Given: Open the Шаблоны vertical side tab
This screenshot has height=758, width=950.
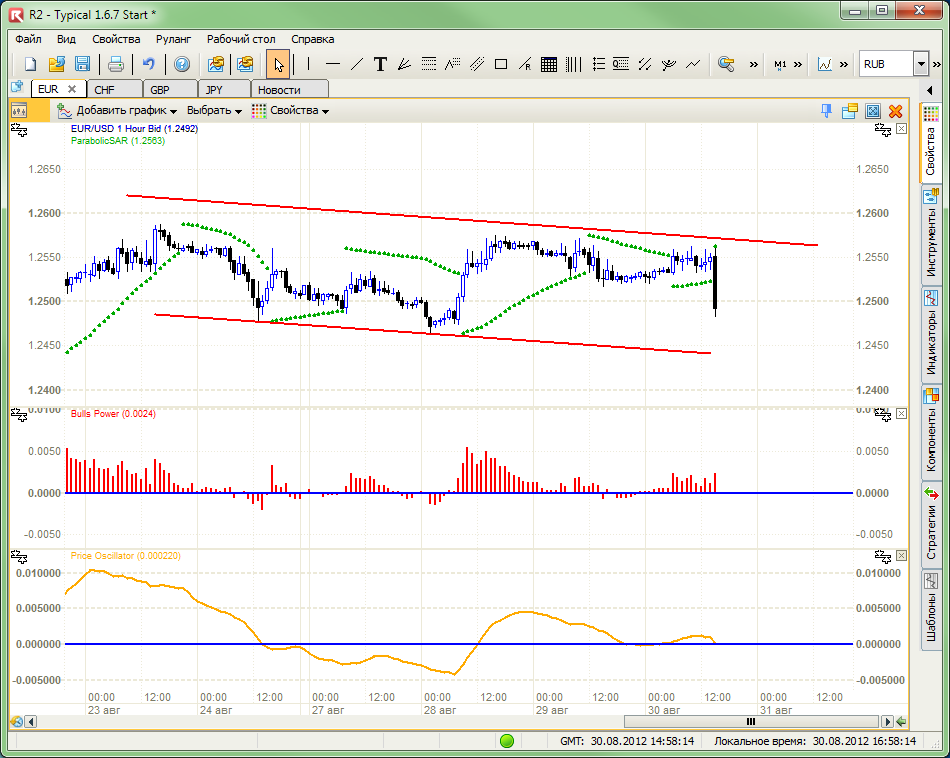Looking at the screenshot, I should point(931,610).
